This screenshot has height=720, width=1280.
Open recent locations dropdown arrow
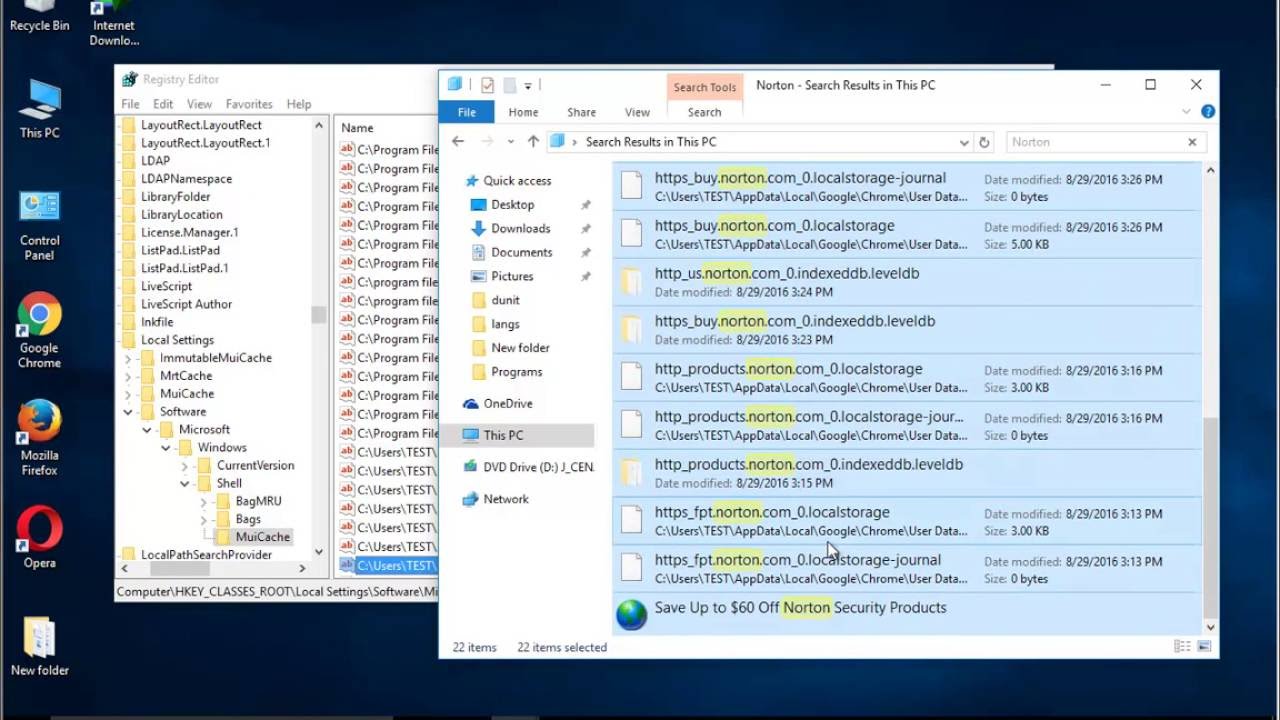click(510, 142)
